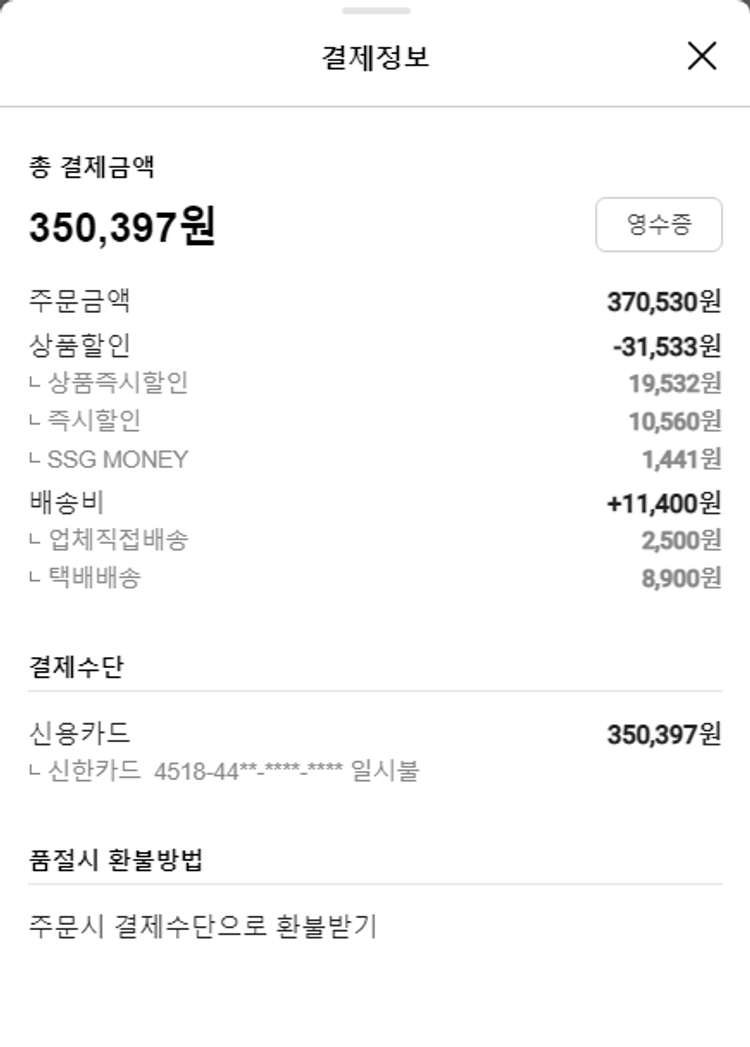The width and height of the screenshot is (750, 1047).
Task: Open the 영수증 receipt button
Action: (658, 224)
